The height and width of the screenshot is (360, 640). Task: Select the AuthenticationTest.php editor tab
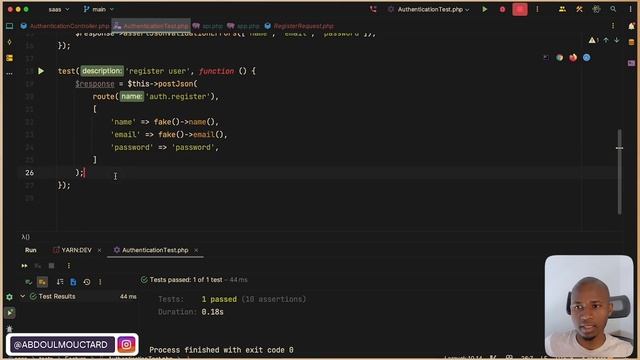[151, 26]
